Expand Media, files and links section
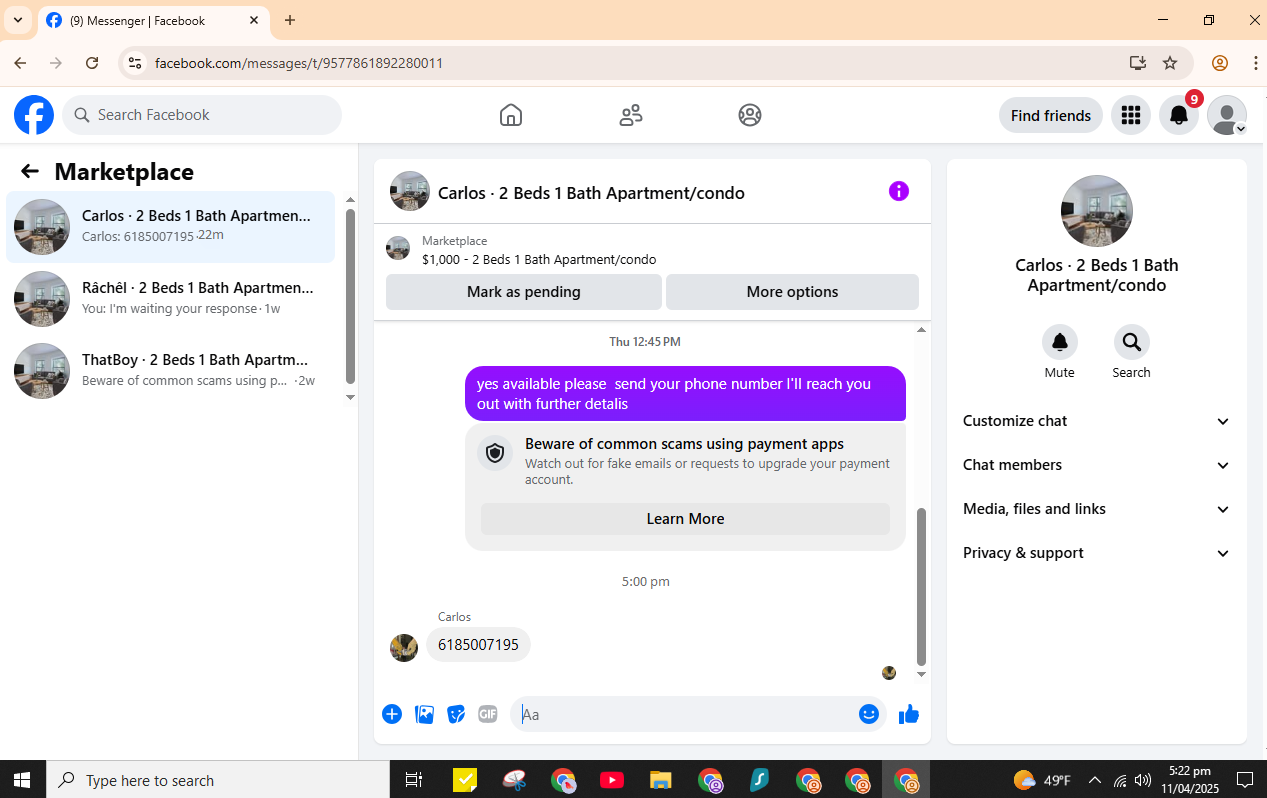The height and width of the screenshot is (798, 1267). pyautogui.click(x=1097, y=509)
